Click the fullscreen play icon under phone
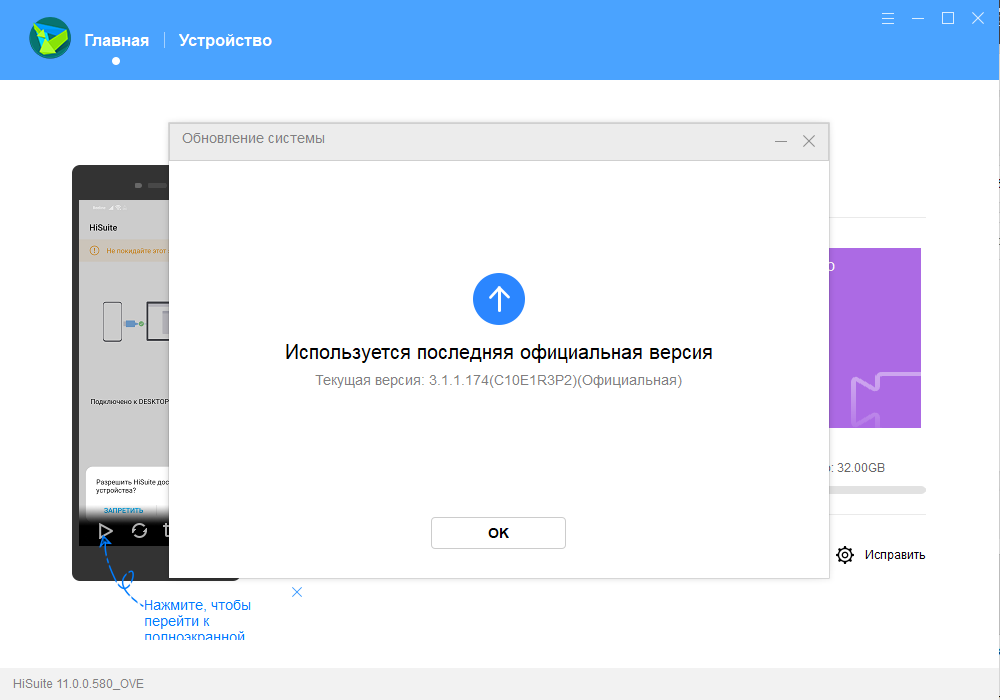Viewport: 1000px width, 700px height. coord(106,530)
